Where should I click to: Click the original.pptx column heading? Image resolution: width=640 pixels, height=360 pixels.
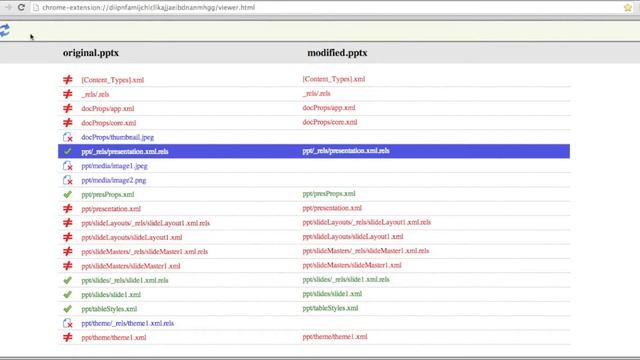tap(91, 53)
